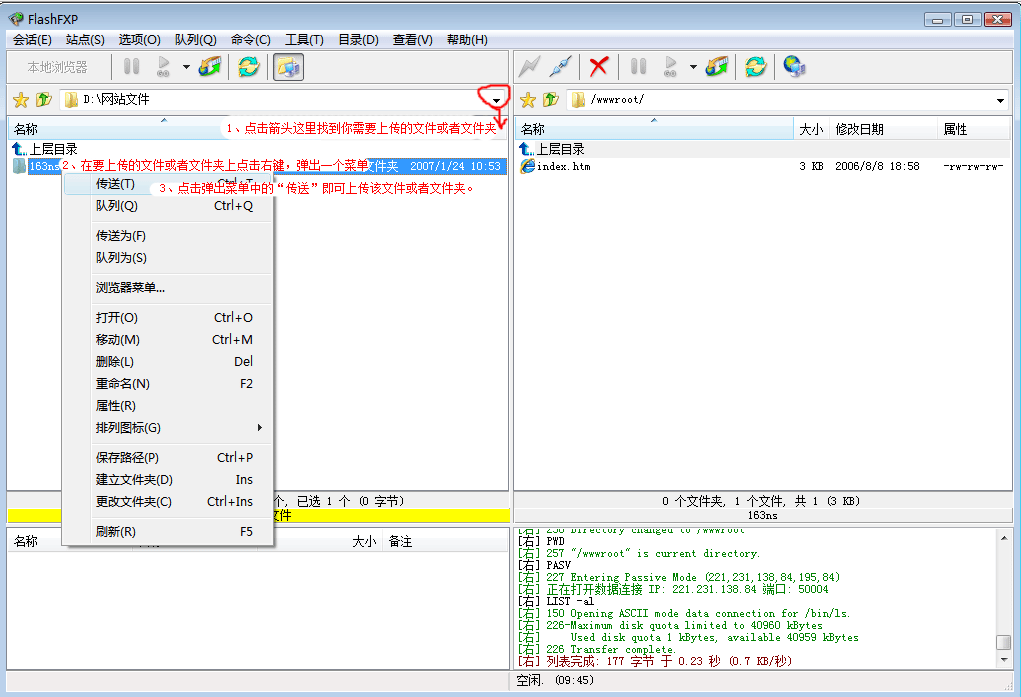Image resolution: width=1021 pixels, height=697 pixels.
Task: Click the transfer queue icon in left toolbar
Action: (x=210, y=67)
